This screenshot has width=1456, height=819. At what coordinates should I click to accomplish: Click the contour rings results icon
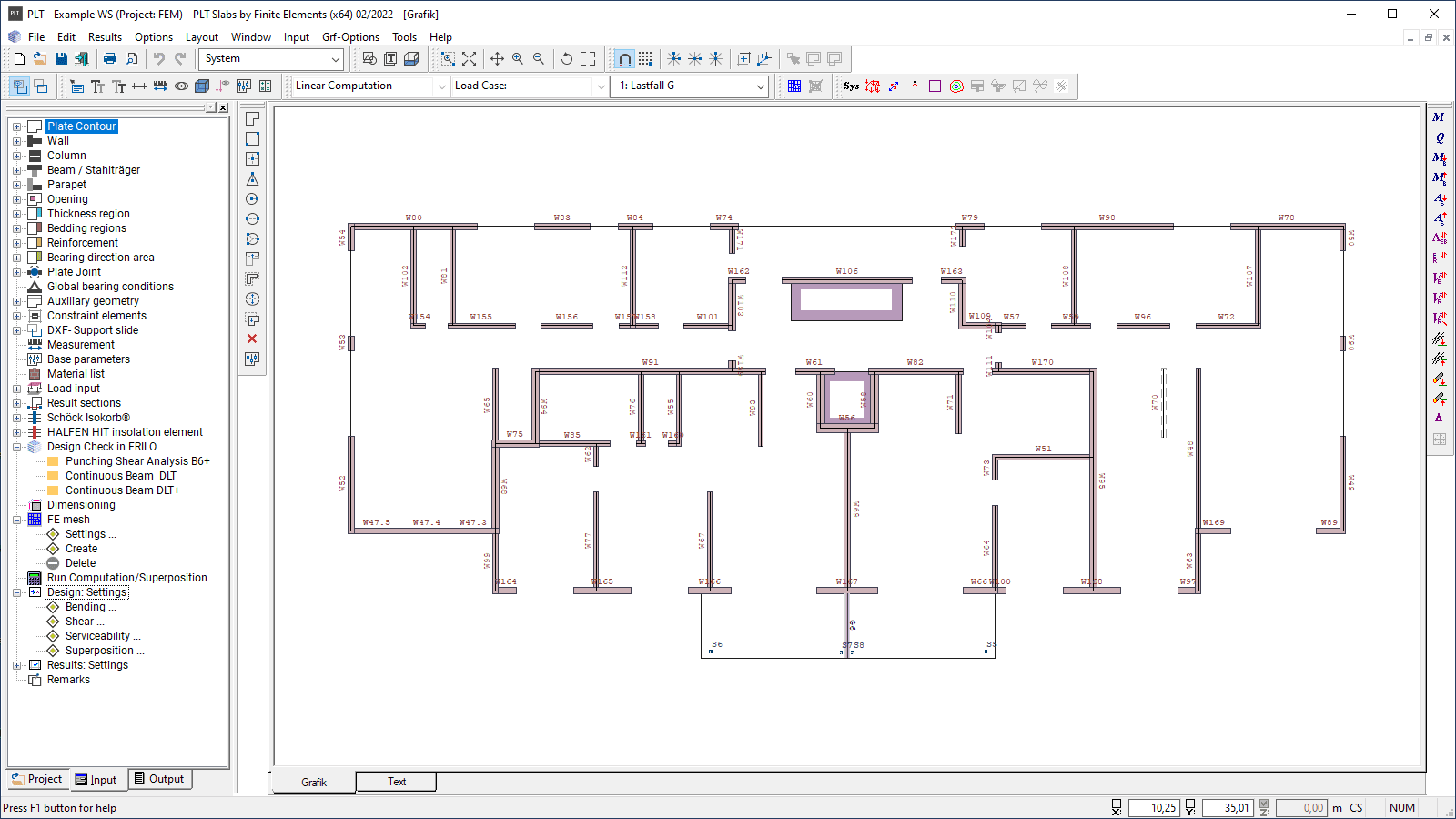click(956, 86)
